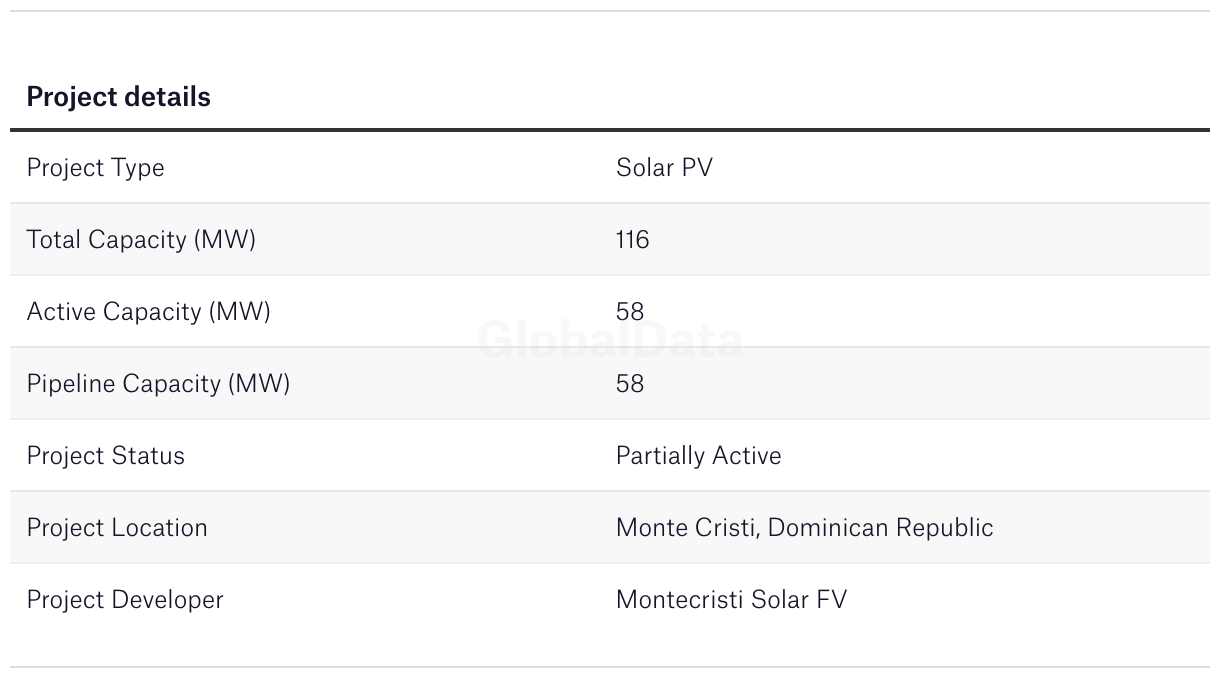
Task: Click the GlobalData watermark
Action: click(610, 341)
